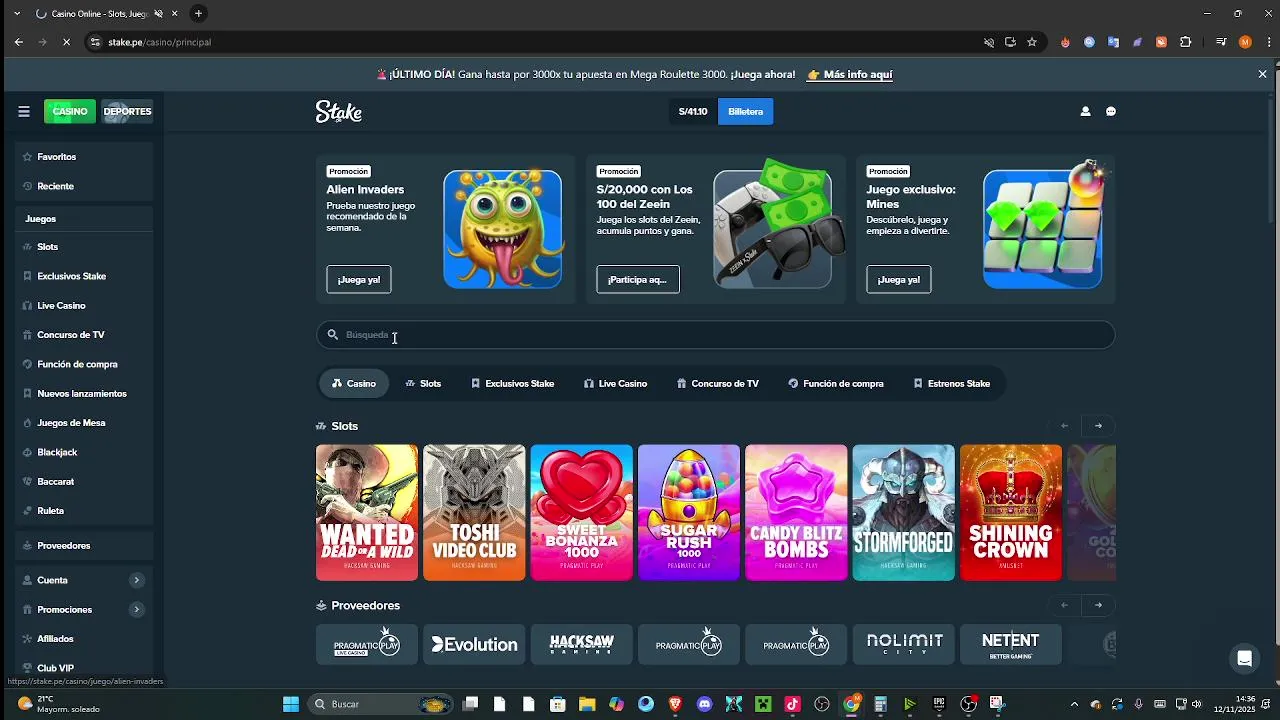Select the Estrenos Stake tab

pyautogui.click(x=951, y=384)
